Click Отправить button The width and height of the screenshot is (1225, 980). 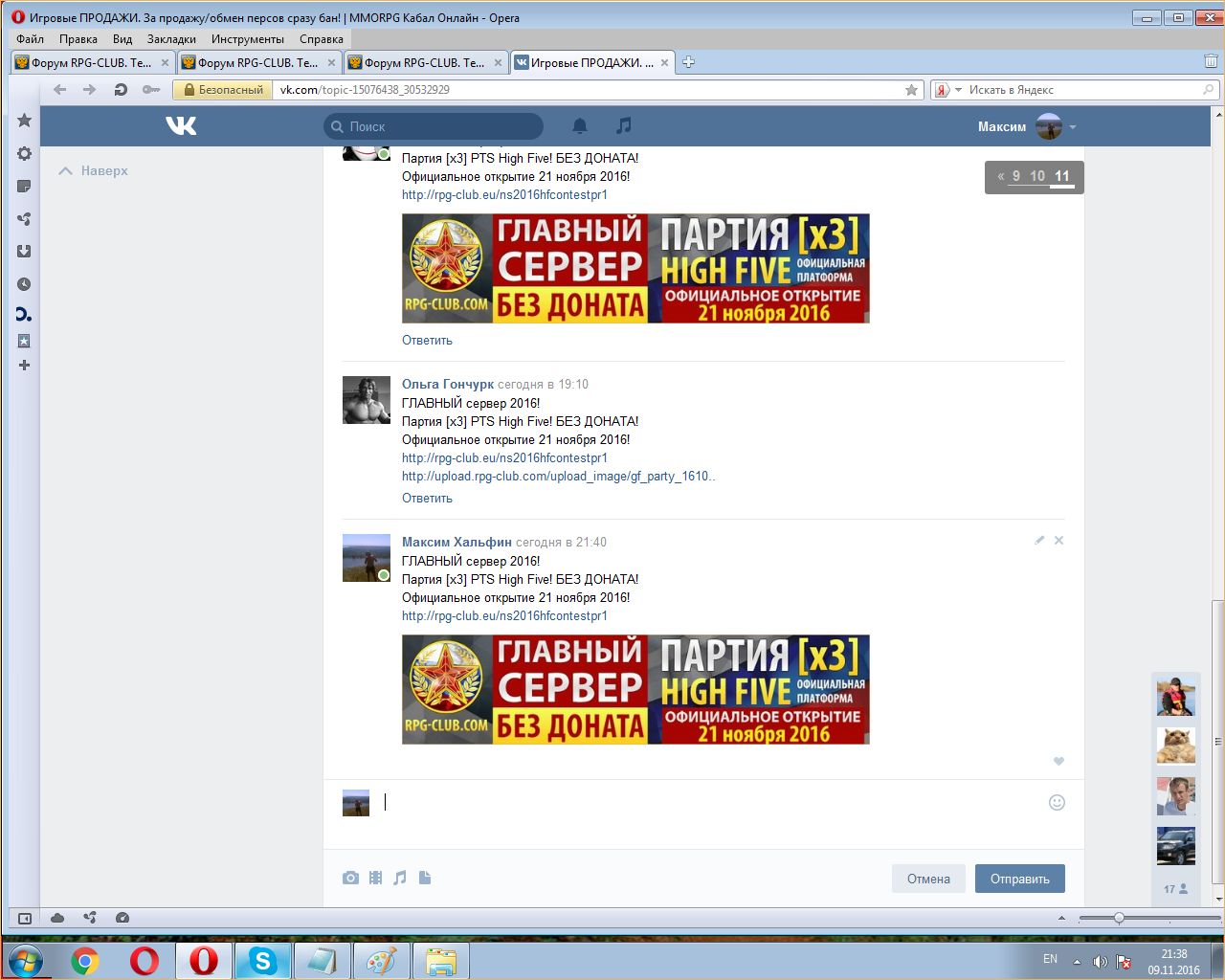click(x=1020, y=879)
